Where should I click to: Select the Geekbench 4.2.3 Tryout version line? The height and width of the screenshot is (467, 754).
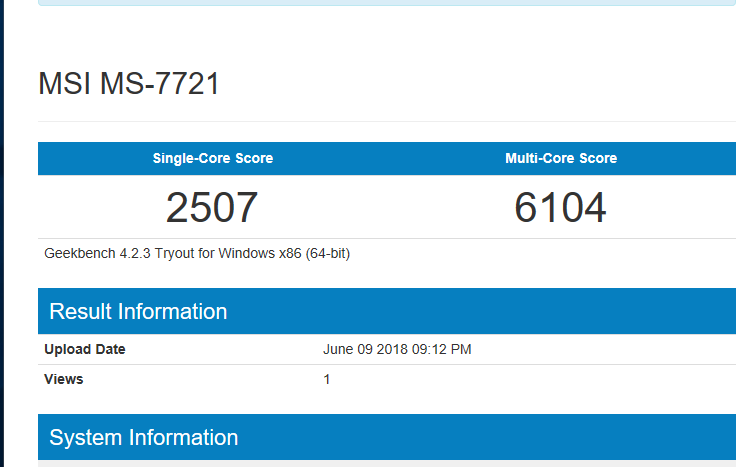(197, 253)
